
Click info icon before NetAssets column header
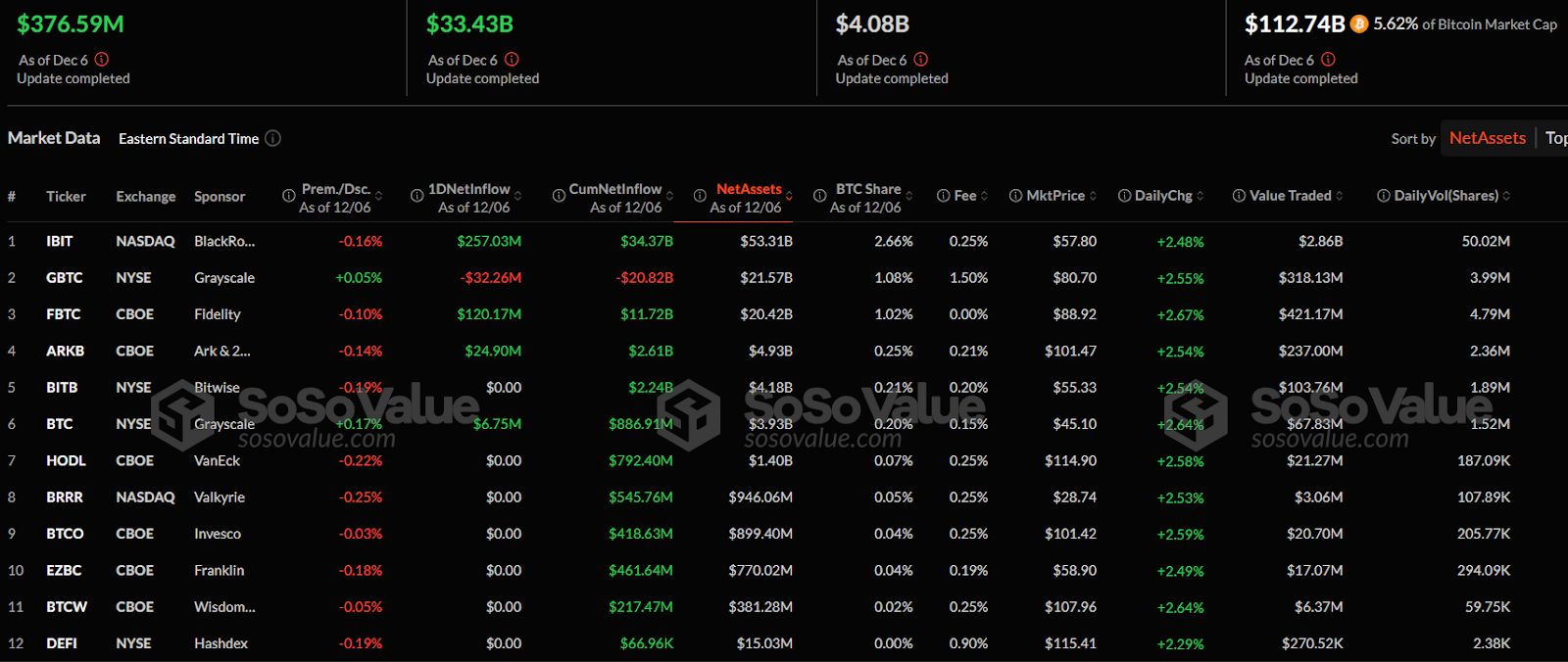click(x=700, y=196)
